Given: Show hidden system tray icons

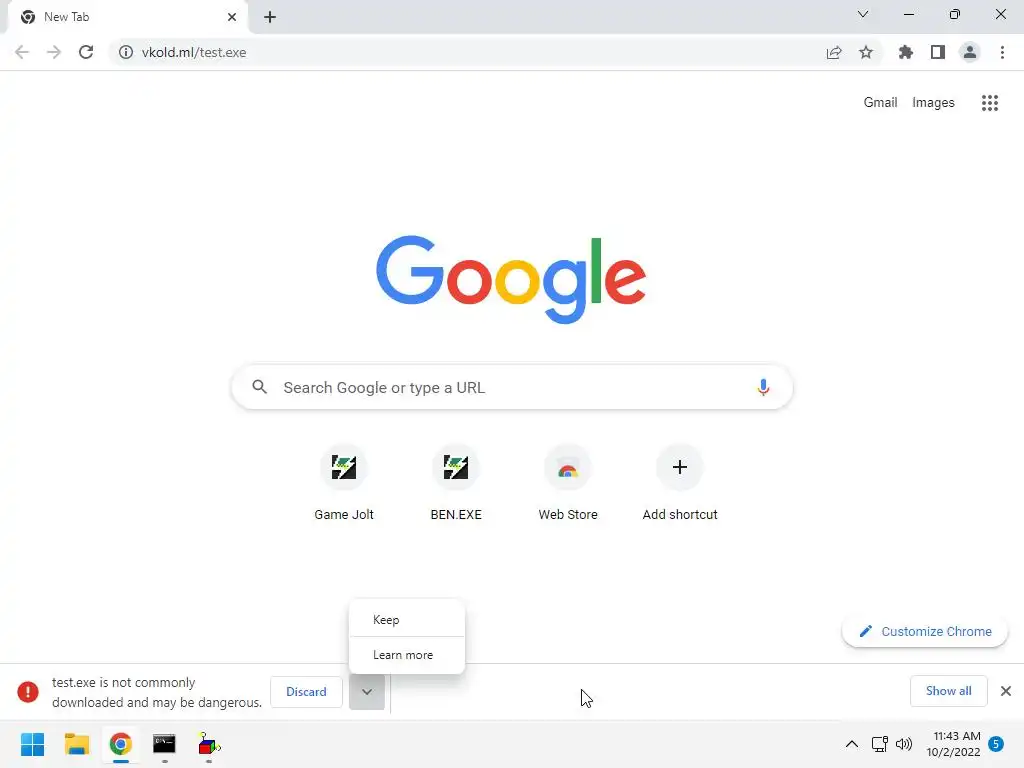Looking at the screenshot, I should pyautogui.click(x=852, y=744).
